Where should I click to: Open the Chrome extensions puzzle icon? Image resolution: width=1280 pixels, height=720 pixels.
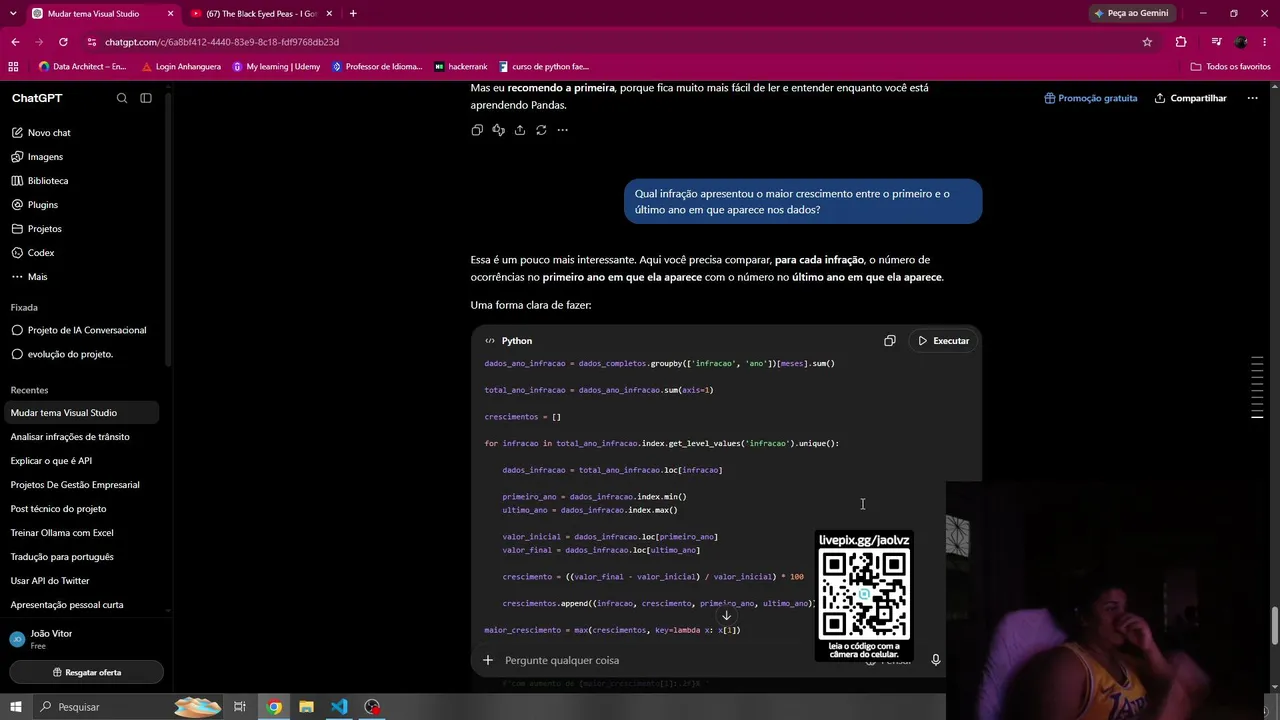pyautogui.click(x=1181, y=42)
